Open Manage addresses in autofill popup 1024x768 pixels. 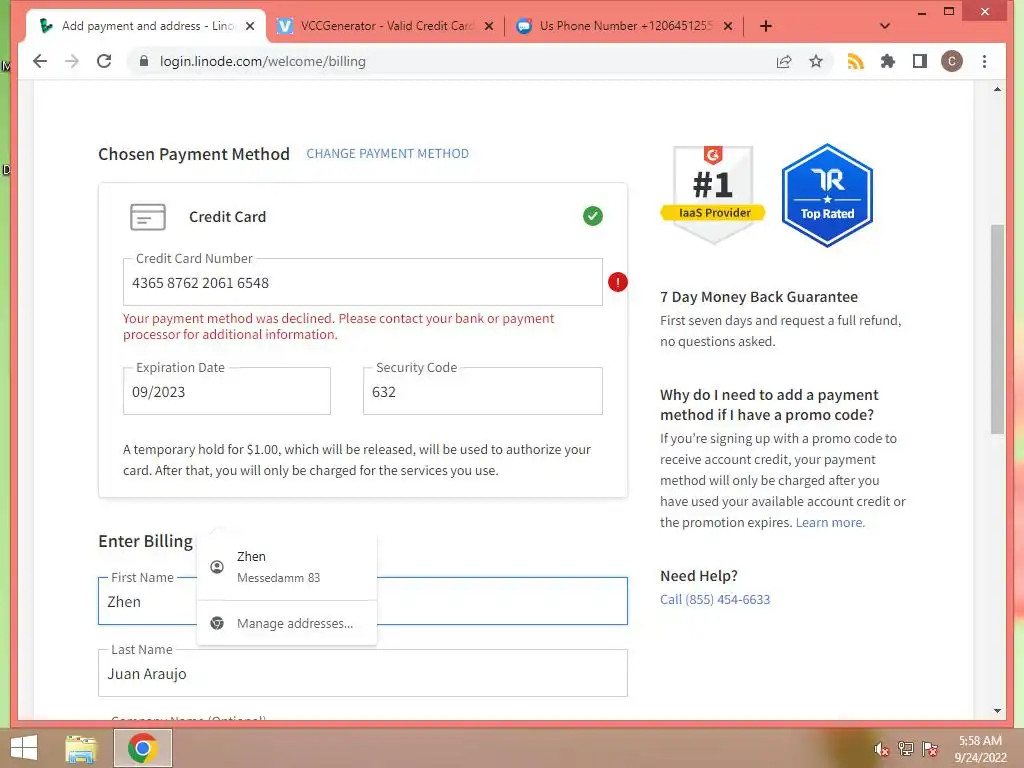click(287, 624)
